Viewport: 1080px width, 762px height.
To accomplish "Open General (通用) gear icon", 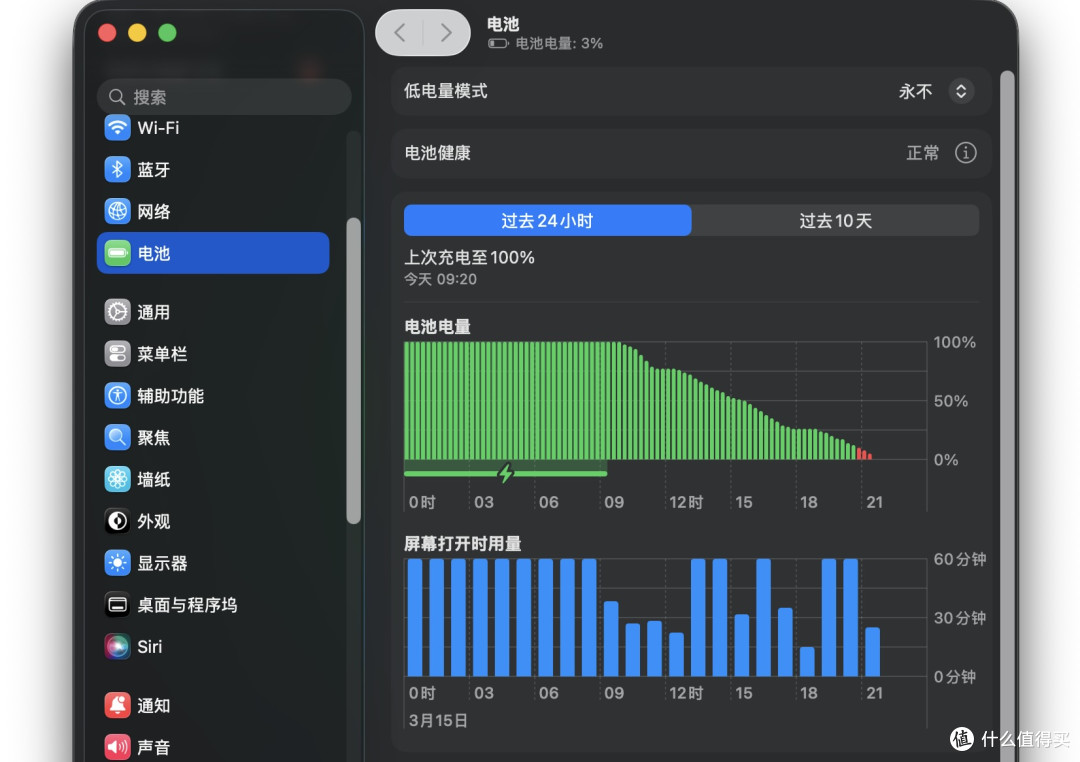I will [118, 312].
